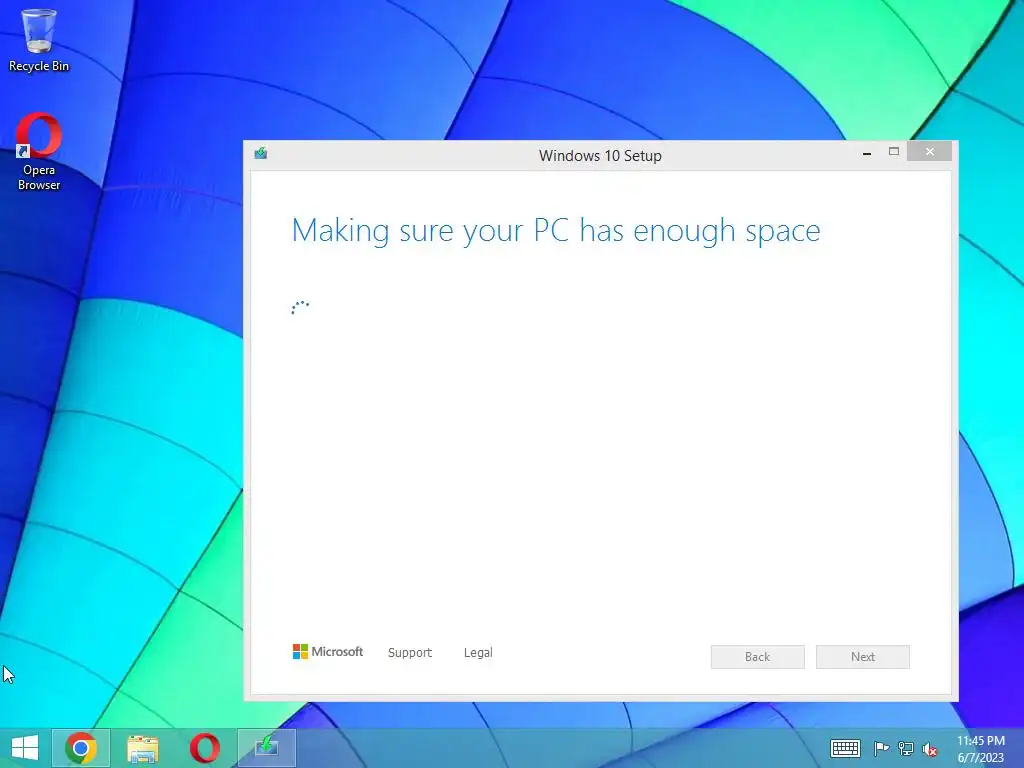Open Action Center flag icon
Screen dimensions: 1024x768
tap(881, 748)
